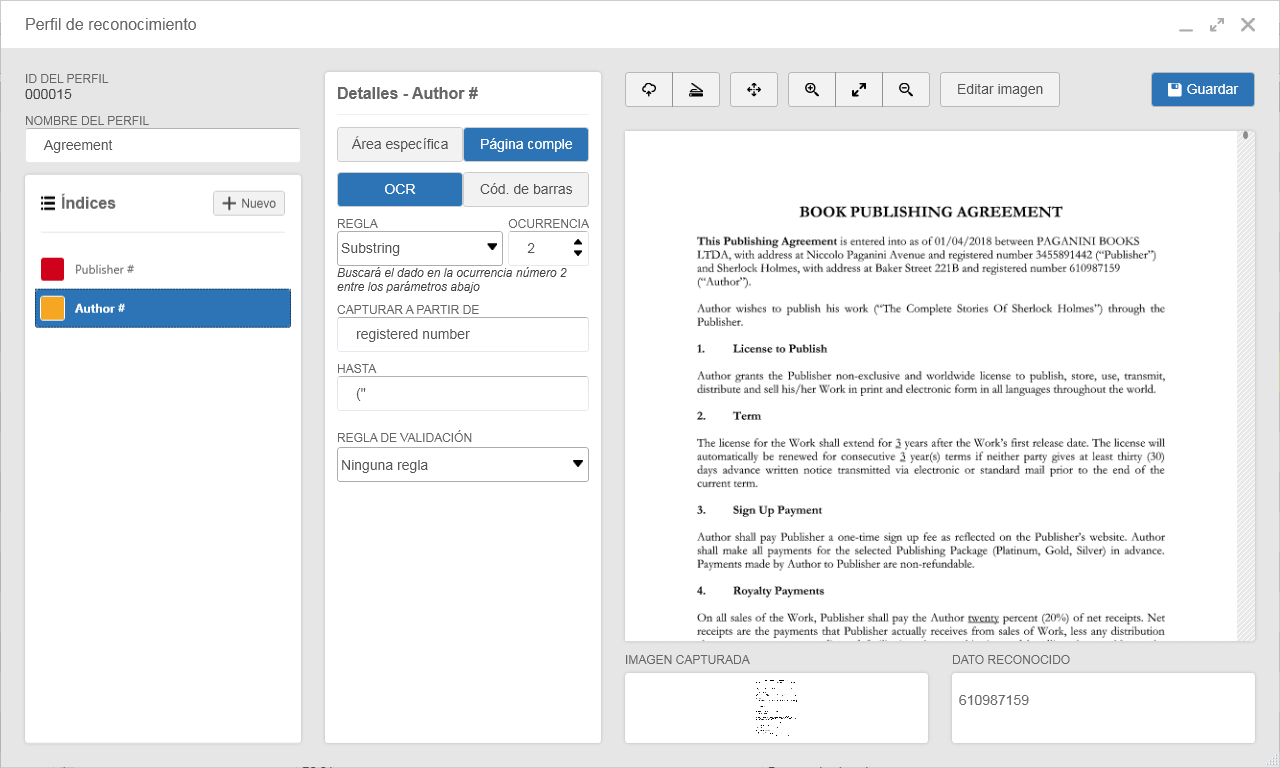1280x768 pixels.
Task: Select the move/pan arrows tool
Action: [754, 89]
